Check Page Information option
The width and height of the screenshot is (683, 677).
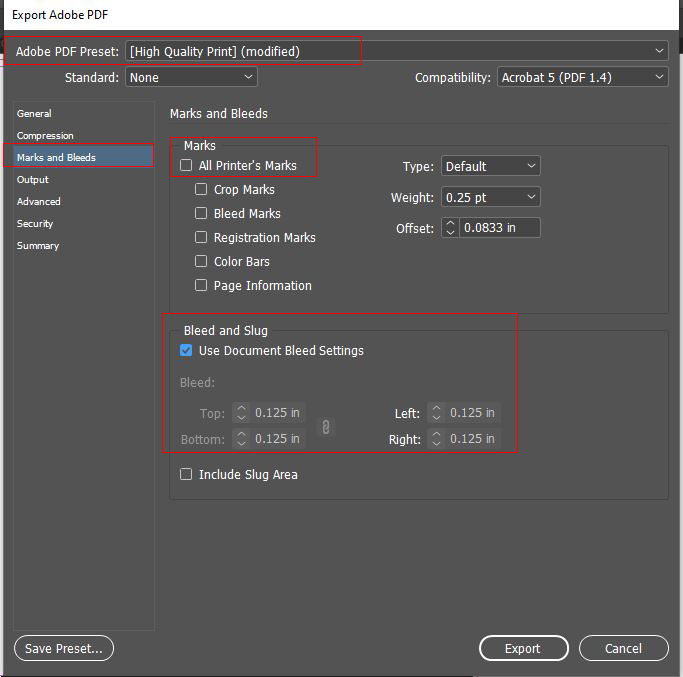tap(201, 285)
